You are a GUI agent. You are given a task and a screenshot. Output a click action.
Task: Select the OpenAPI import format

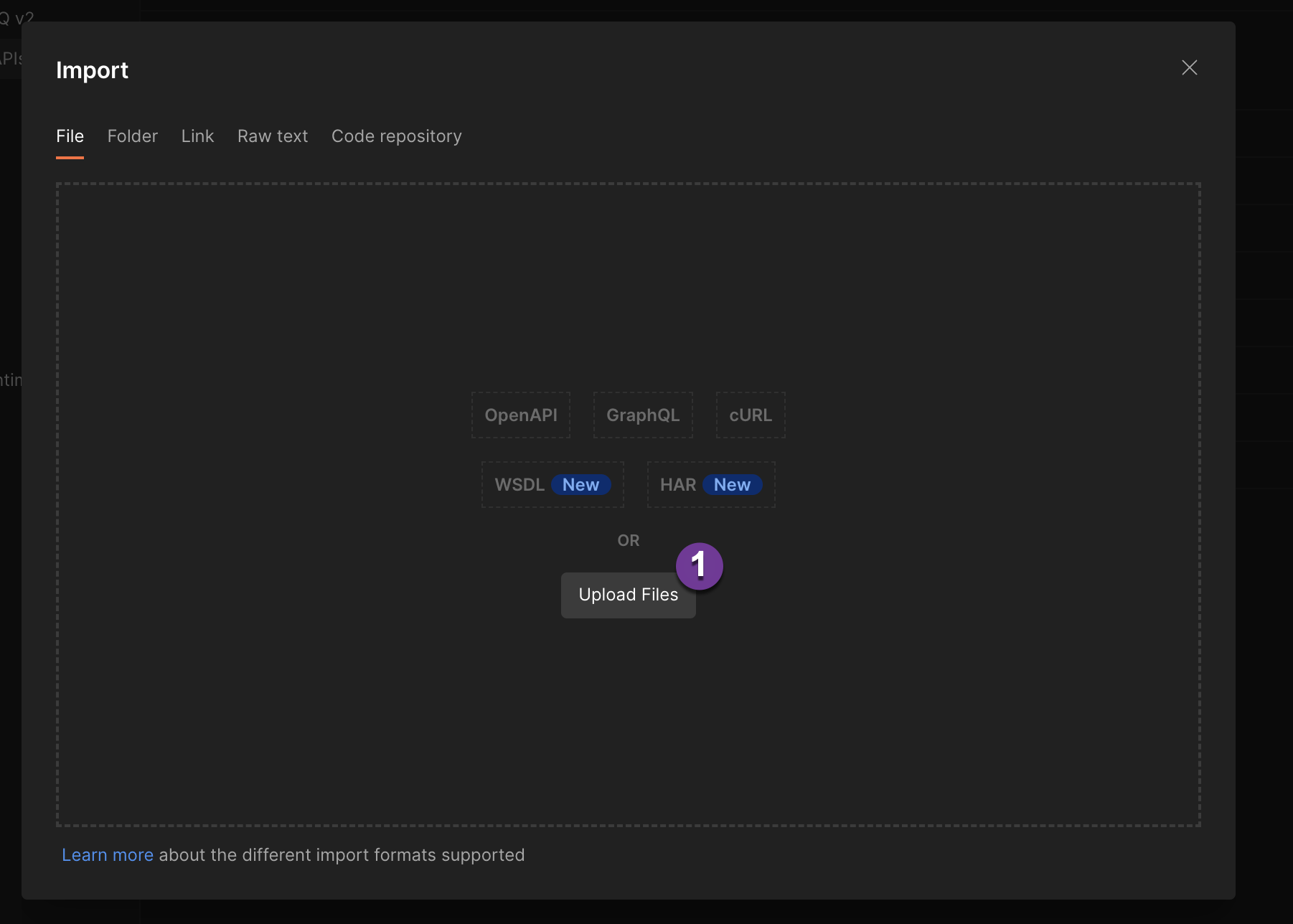(521, 415)
